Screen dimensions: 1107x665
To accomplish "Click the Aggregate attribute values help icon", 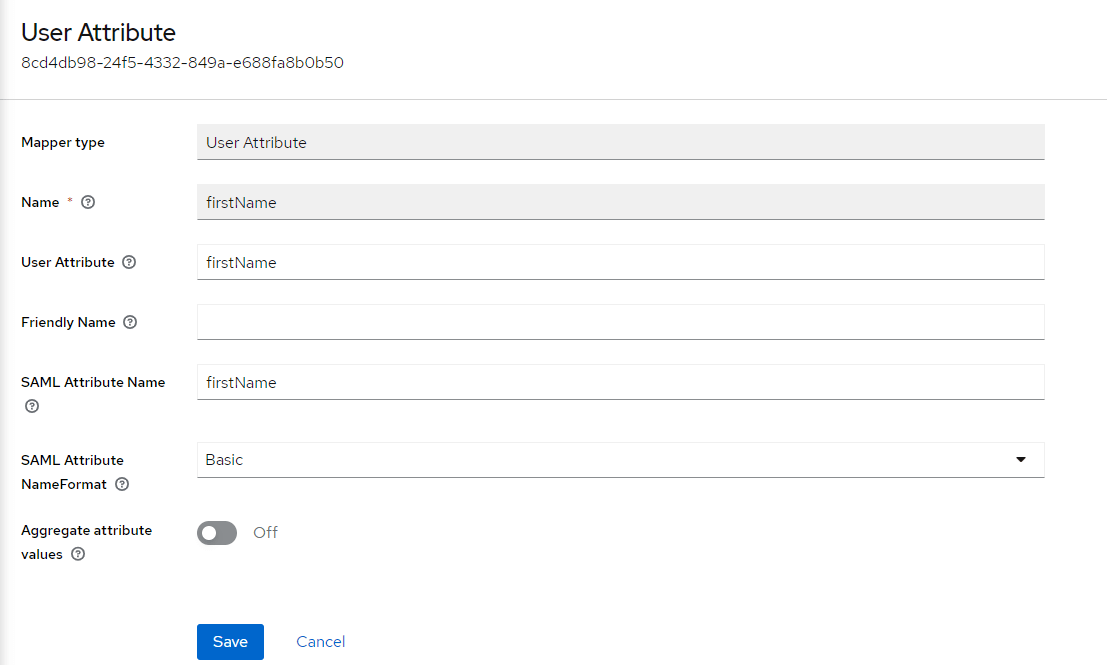I will 79,554.
